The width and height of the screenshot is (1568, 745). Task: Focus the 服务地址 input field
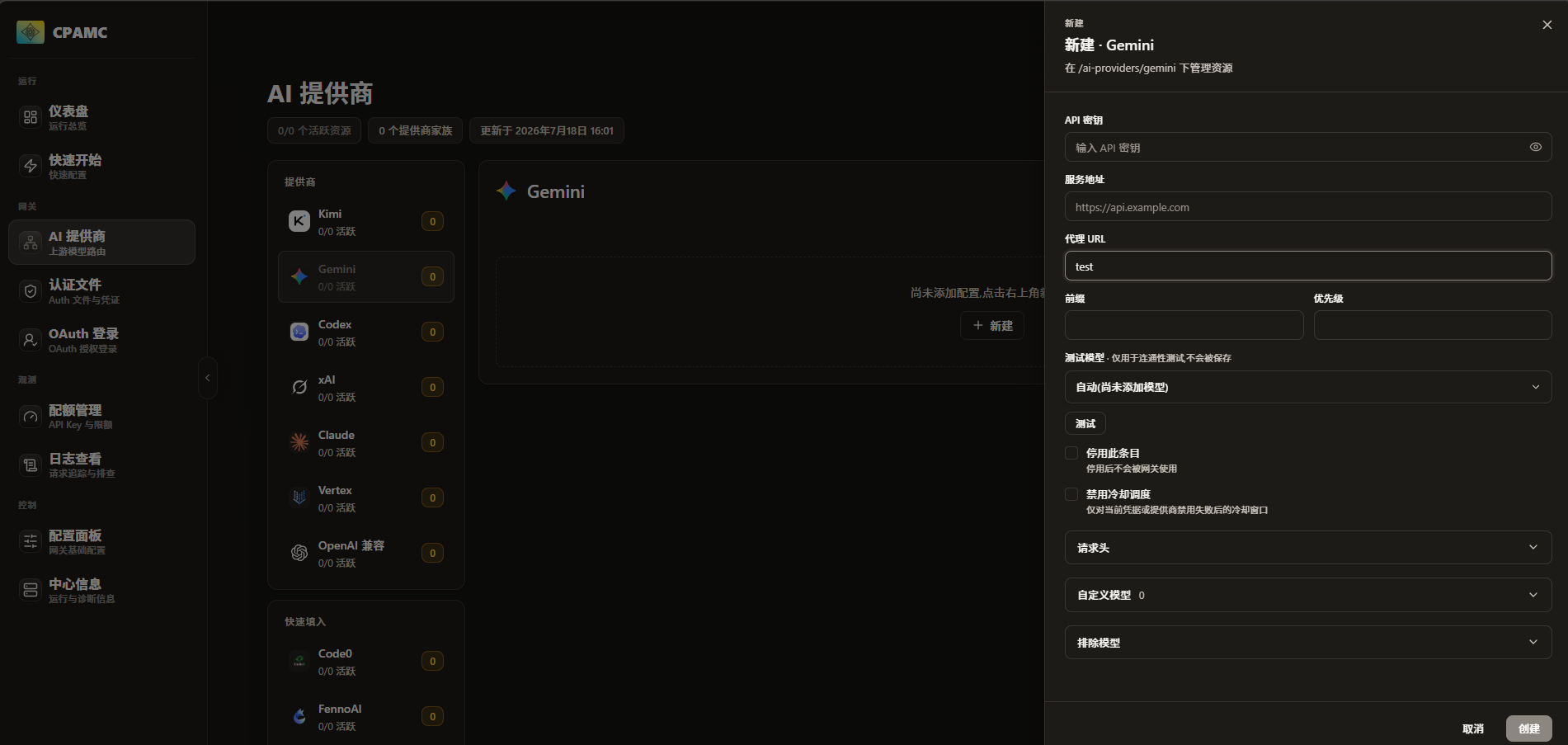point(1308,206)
